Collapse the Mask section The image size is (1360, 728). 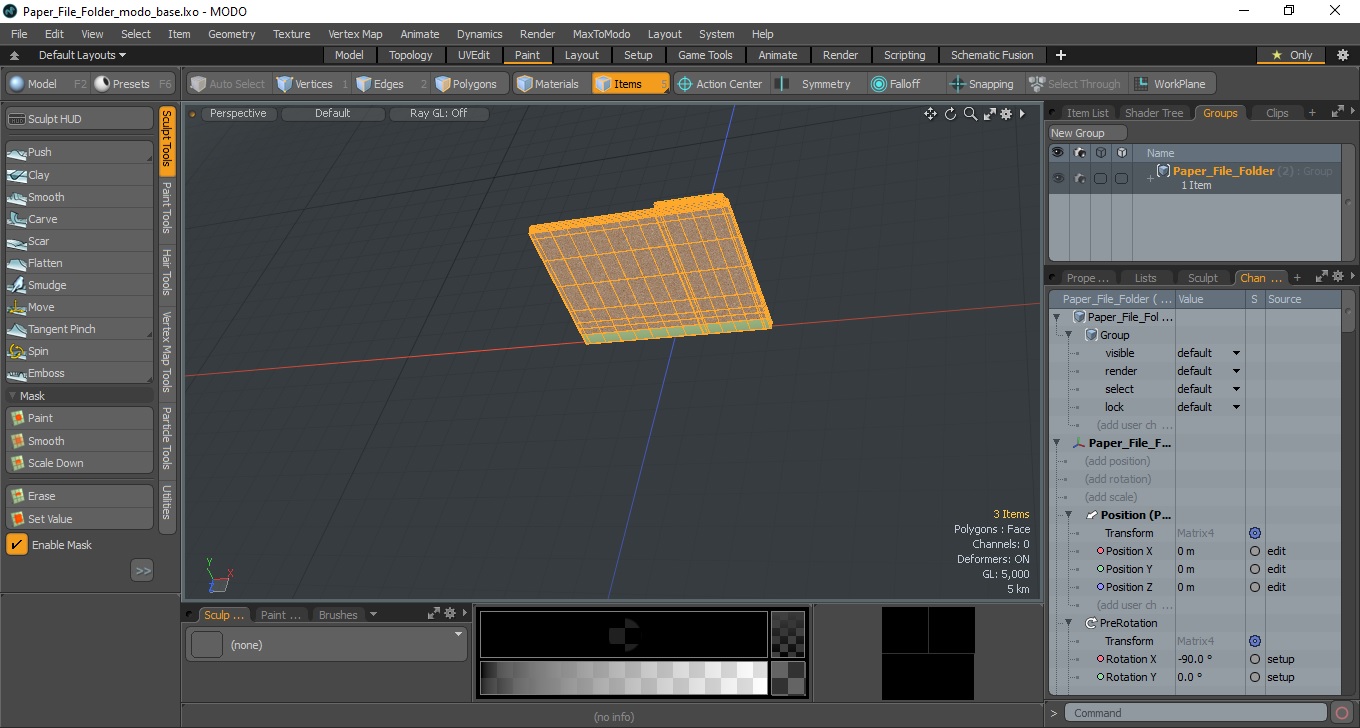pyautogui.click(x=12, y=396)
